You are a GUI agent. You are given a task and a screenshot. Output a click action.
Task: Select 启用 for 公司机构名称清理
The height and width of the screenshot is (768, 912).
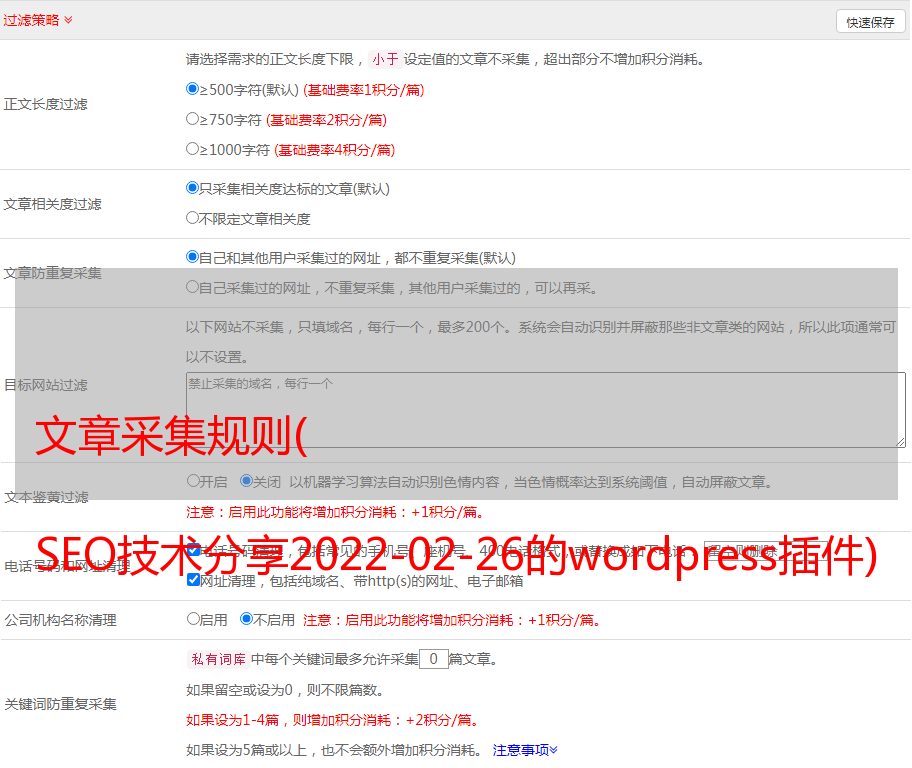[193, 618]
